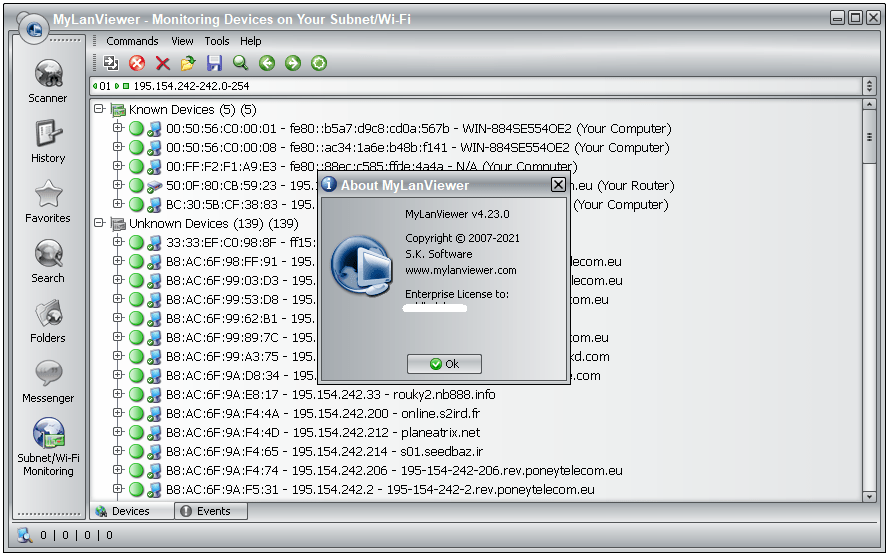
Task: Expand device 50:0F:80:CB:59:23 node
Action: coord(118,185)
